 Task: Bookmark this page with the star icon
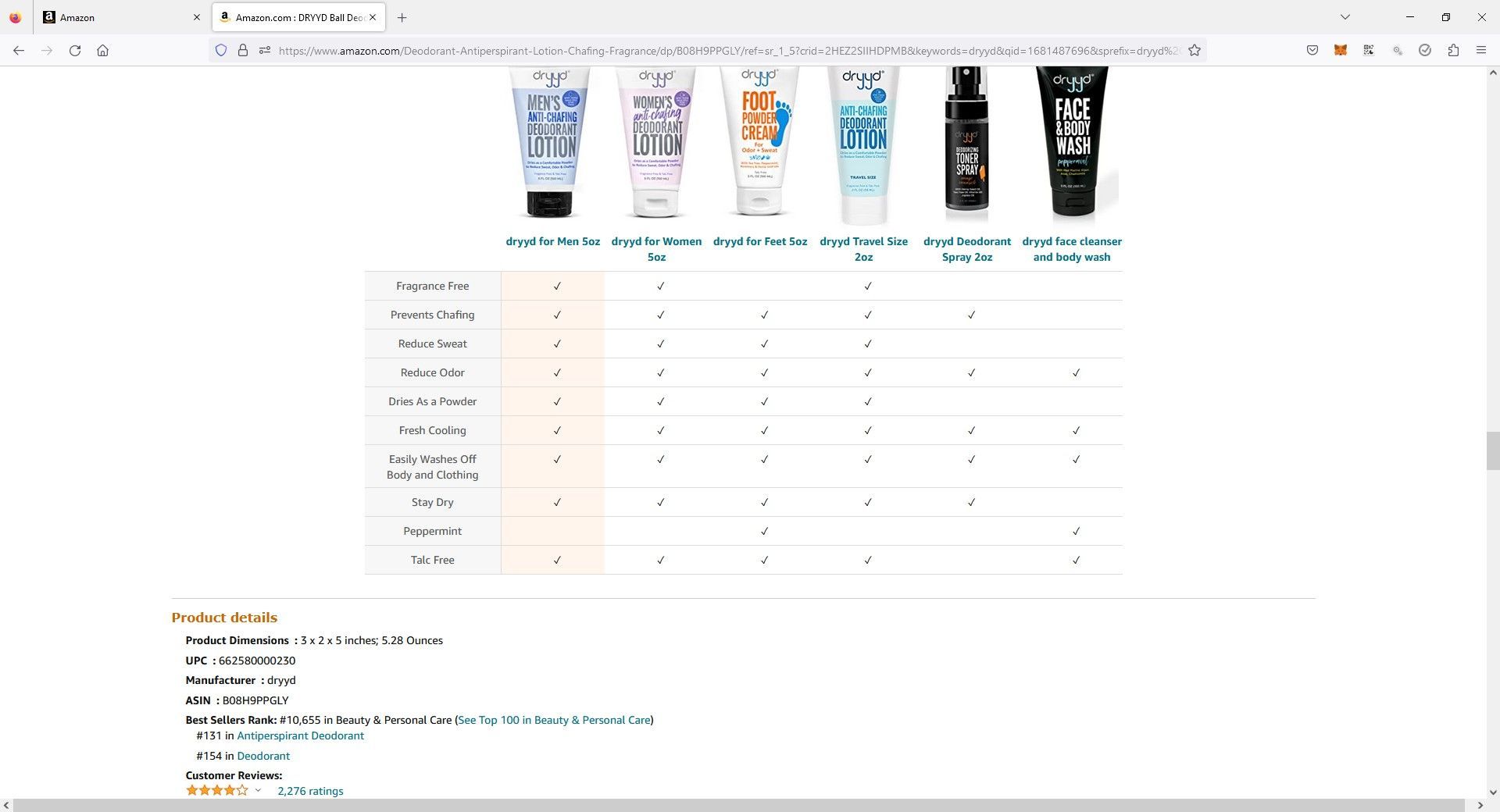[x=1195, y=50]
